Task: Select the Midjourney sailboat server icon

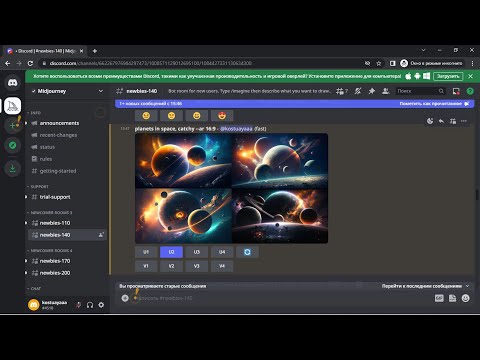Action: click(x=13, y=106)
